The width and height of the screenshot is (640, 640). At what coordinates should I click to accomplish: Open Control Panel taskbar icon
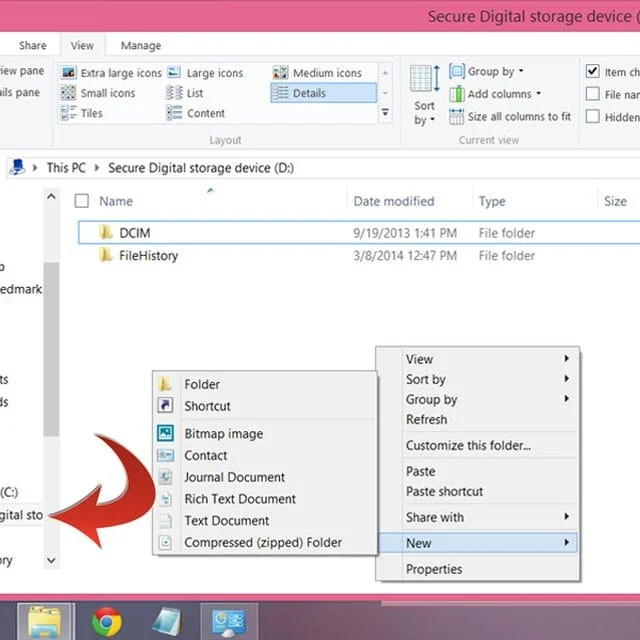(229, 621)
